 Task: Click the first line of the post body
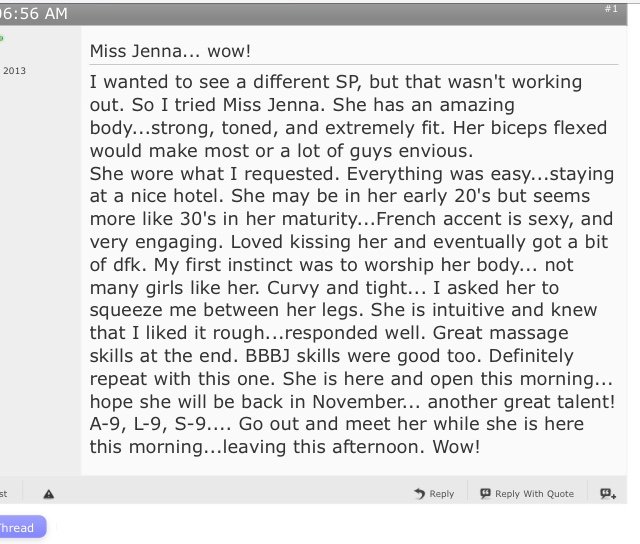point(336,82)
